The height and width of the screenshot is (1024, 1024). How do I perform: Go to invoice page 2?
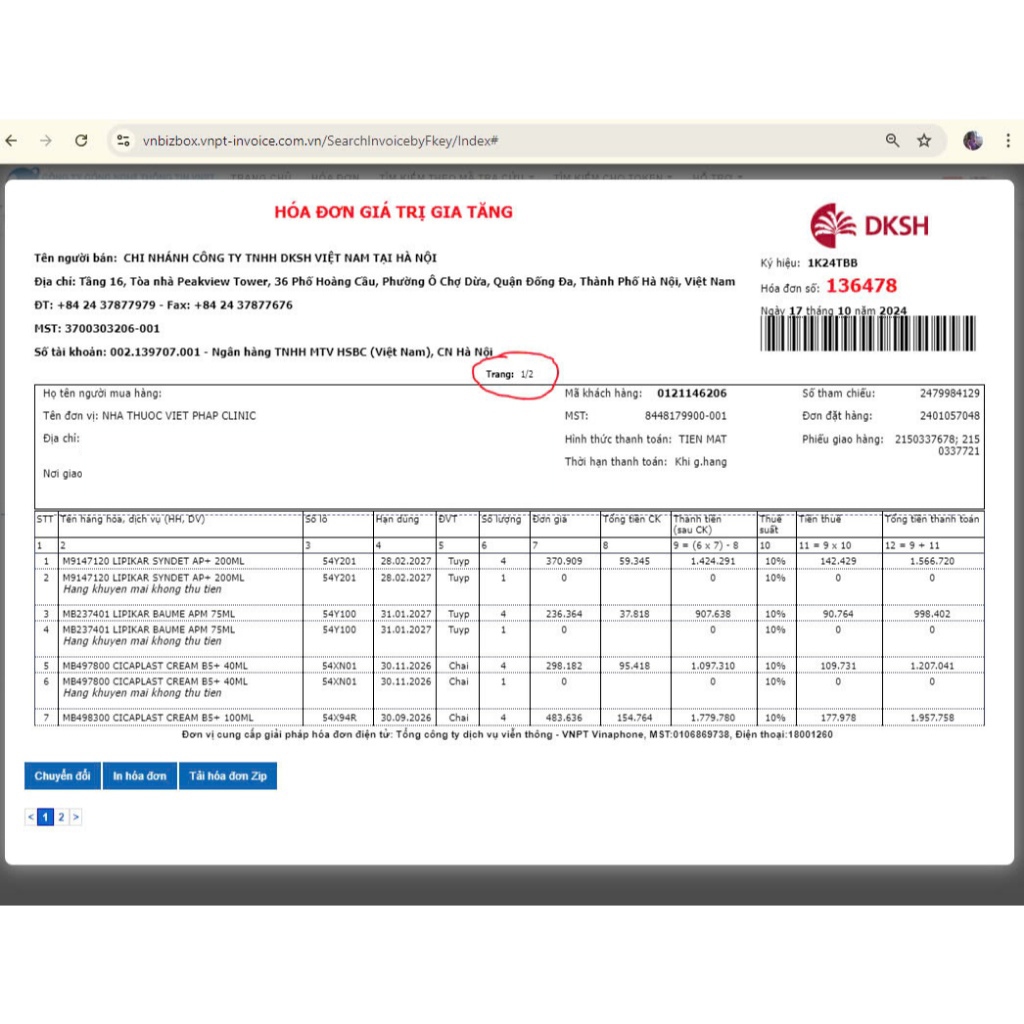(x=61, y=817)
